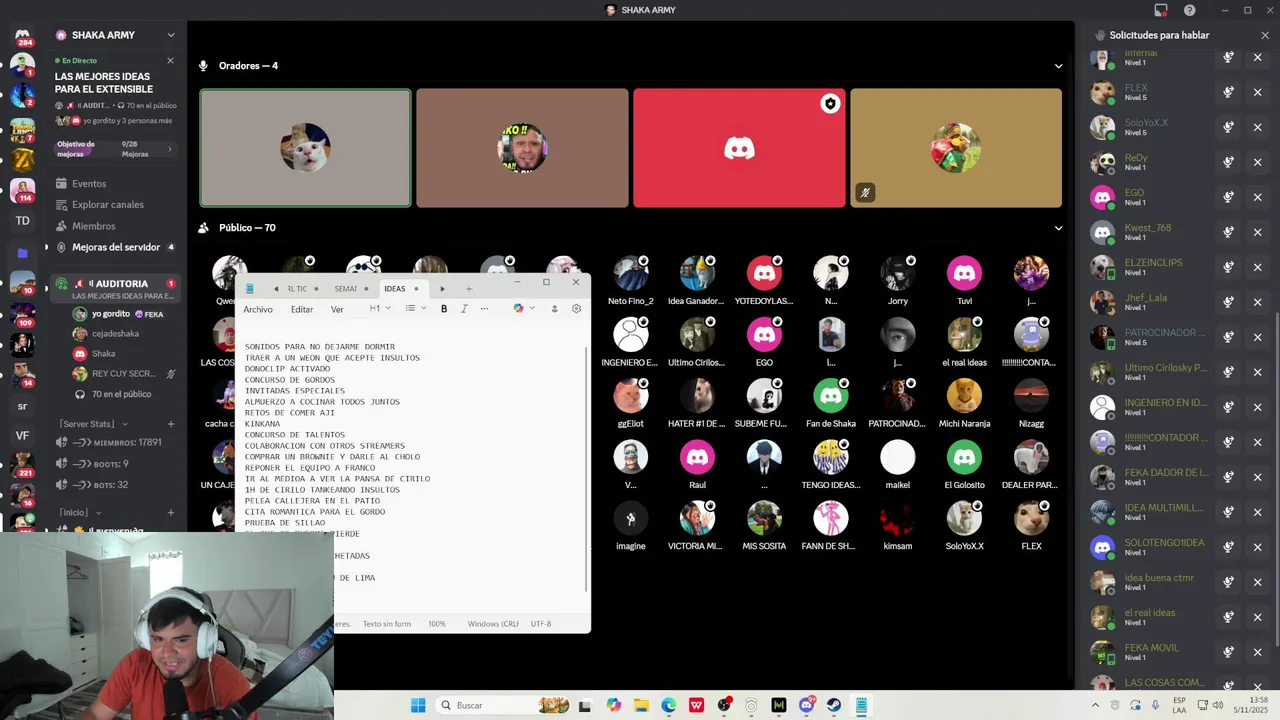The width and height of the screenshot is (1280, 720).
Task: Add channel to Server Stats category
Action: pos(171,424)
